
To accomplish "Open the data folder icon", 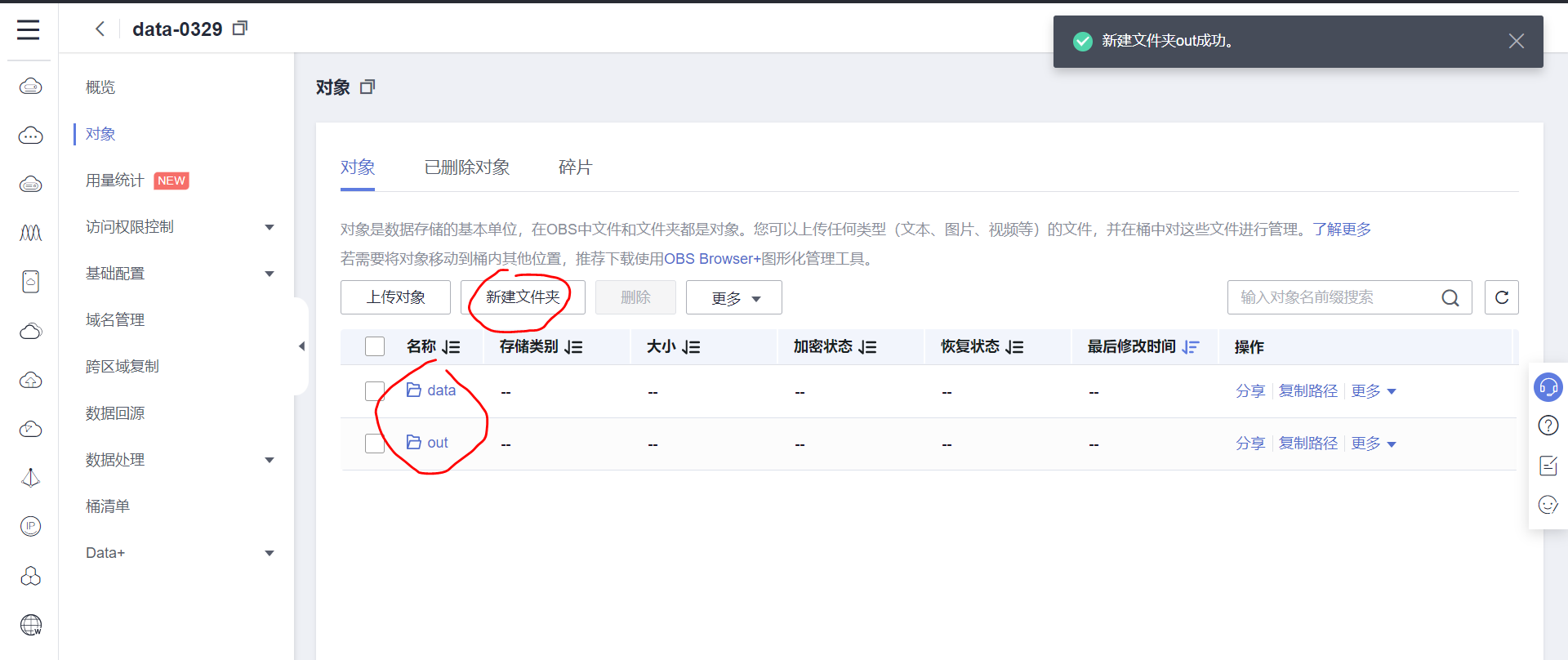I will (413, 390).
